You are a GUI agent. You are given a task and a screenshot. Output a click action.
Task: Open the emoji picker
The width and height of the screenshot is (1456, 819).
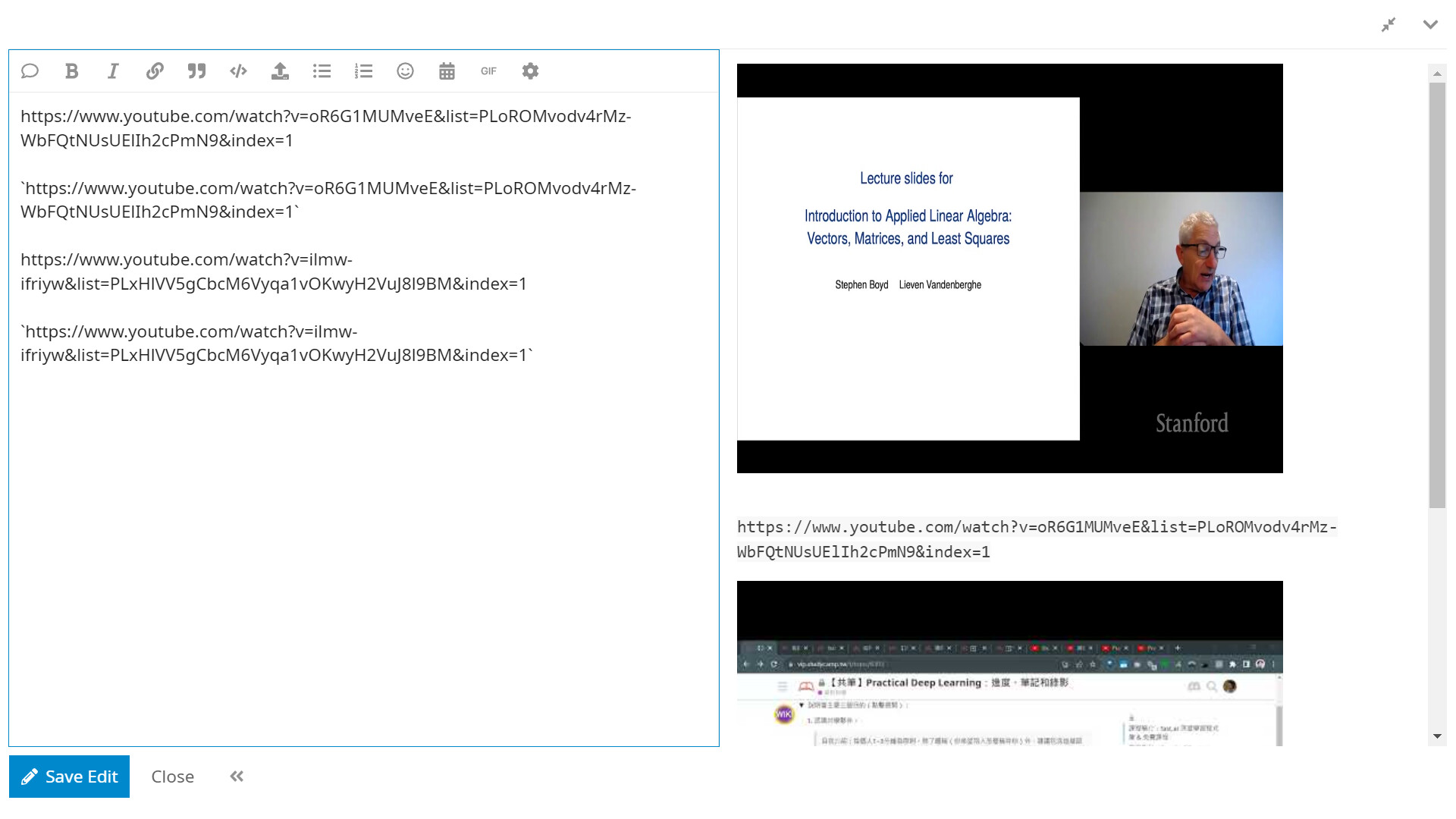click(405, 71)
